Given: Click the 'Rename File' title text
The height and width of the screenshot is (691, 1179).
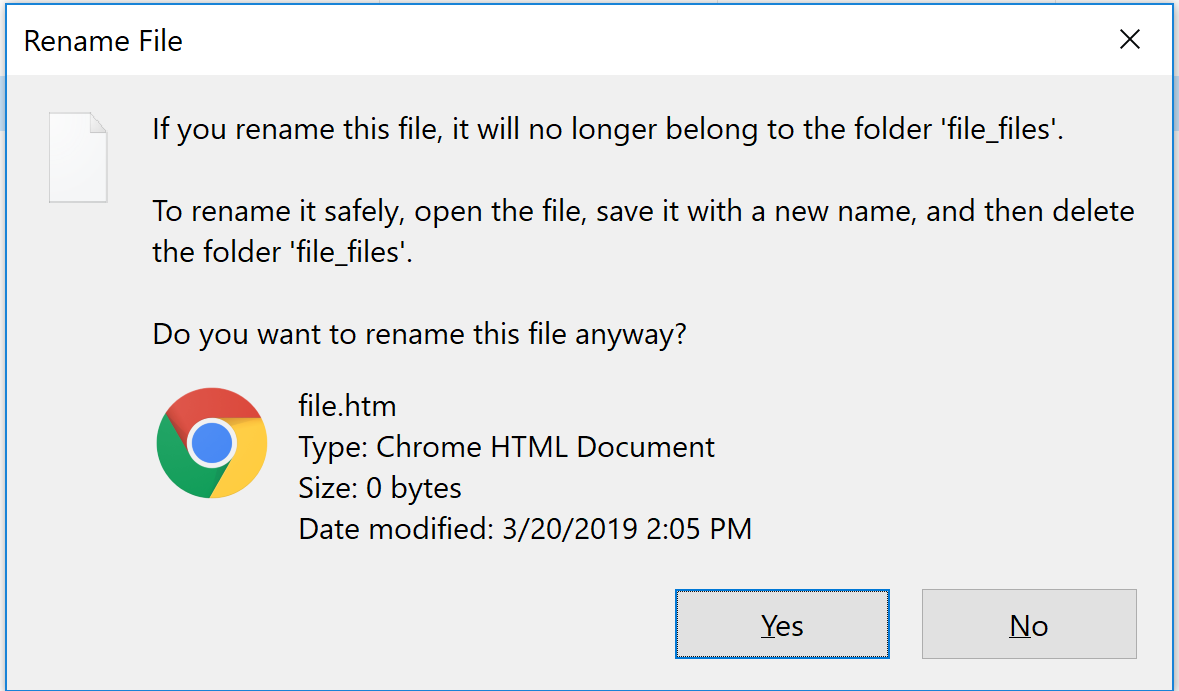Looking at the screenshot, I should pos(103,41).
